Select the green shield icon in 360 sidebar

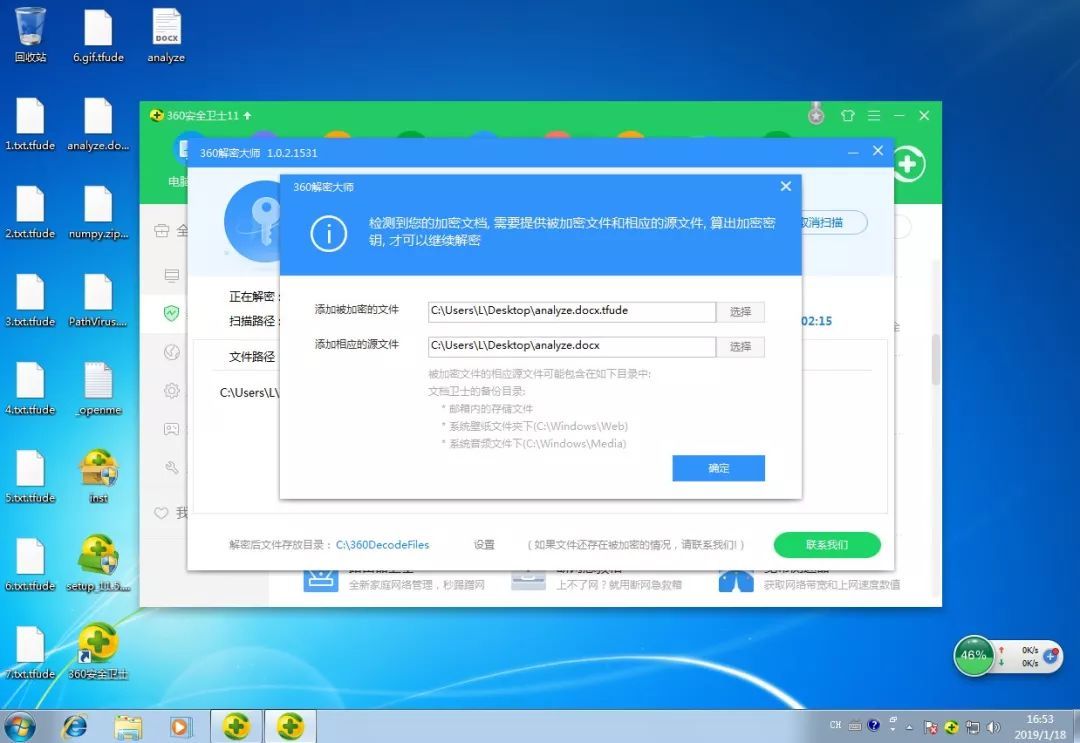click(x=172, y=313)
